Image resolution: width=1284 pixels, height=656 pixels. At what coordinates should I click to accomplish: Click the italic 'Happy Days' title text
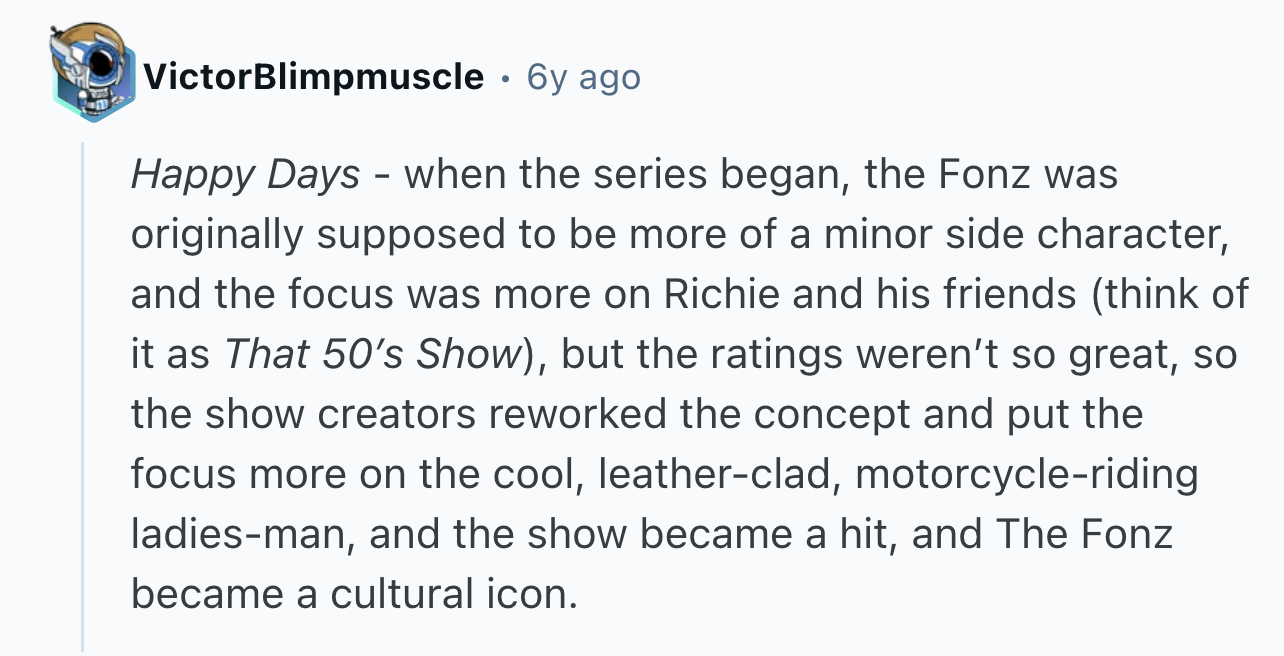pyautogui.click(x=245, y=176)
